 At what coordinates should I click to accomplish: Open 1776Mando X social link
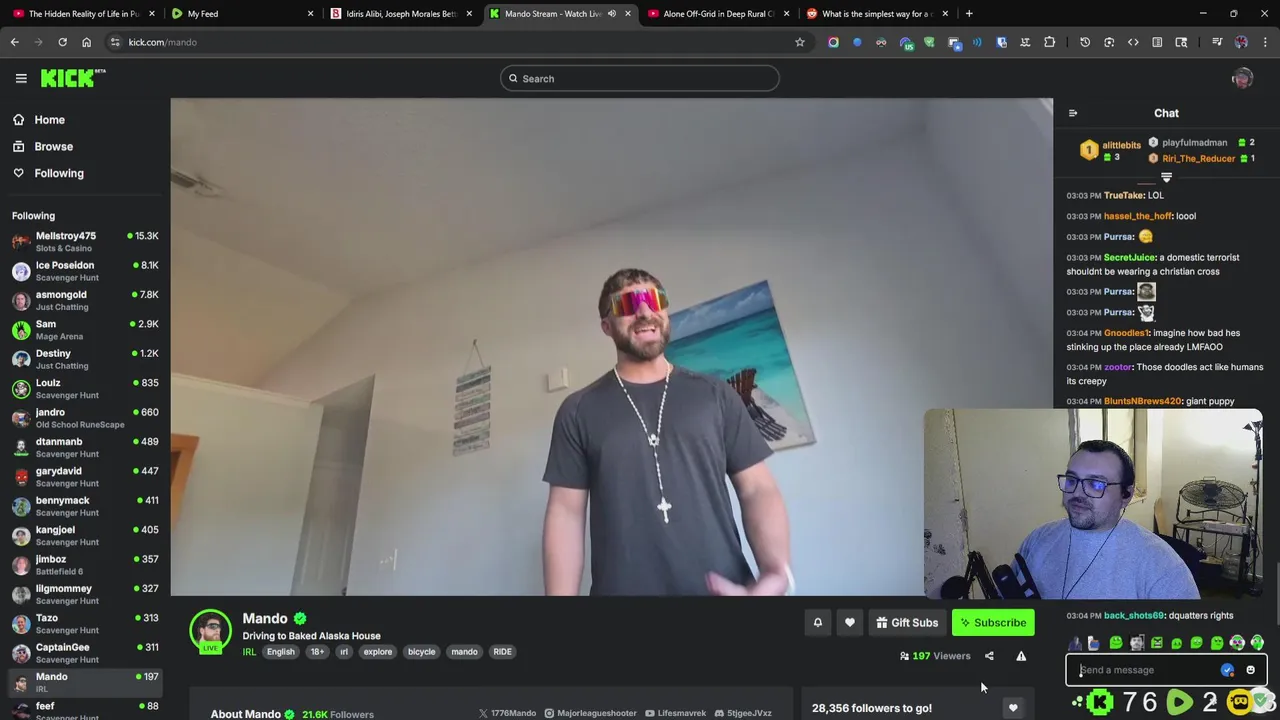[507, 713]
